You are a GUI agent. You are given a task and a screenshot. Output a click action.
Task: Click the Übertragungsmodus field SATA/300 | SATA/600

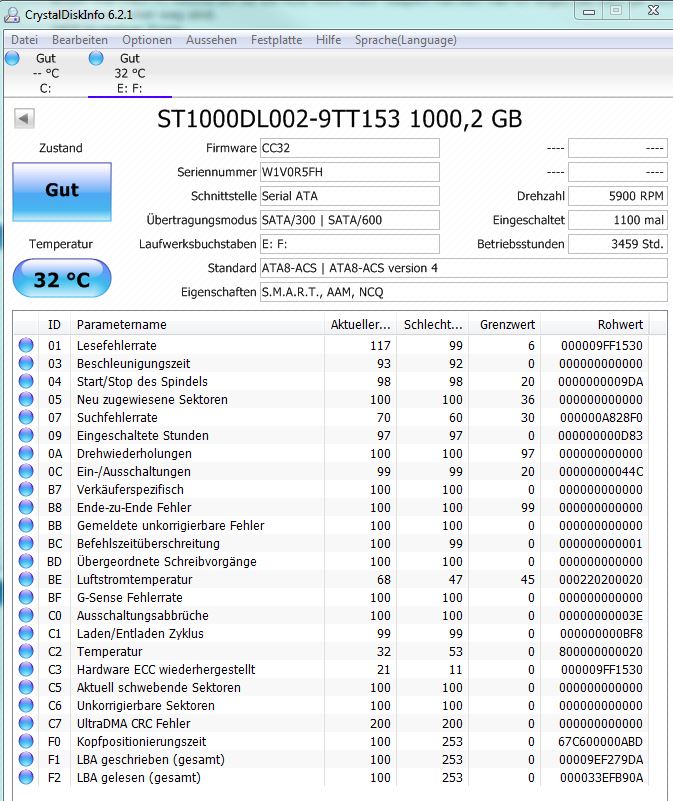(350, 220)
